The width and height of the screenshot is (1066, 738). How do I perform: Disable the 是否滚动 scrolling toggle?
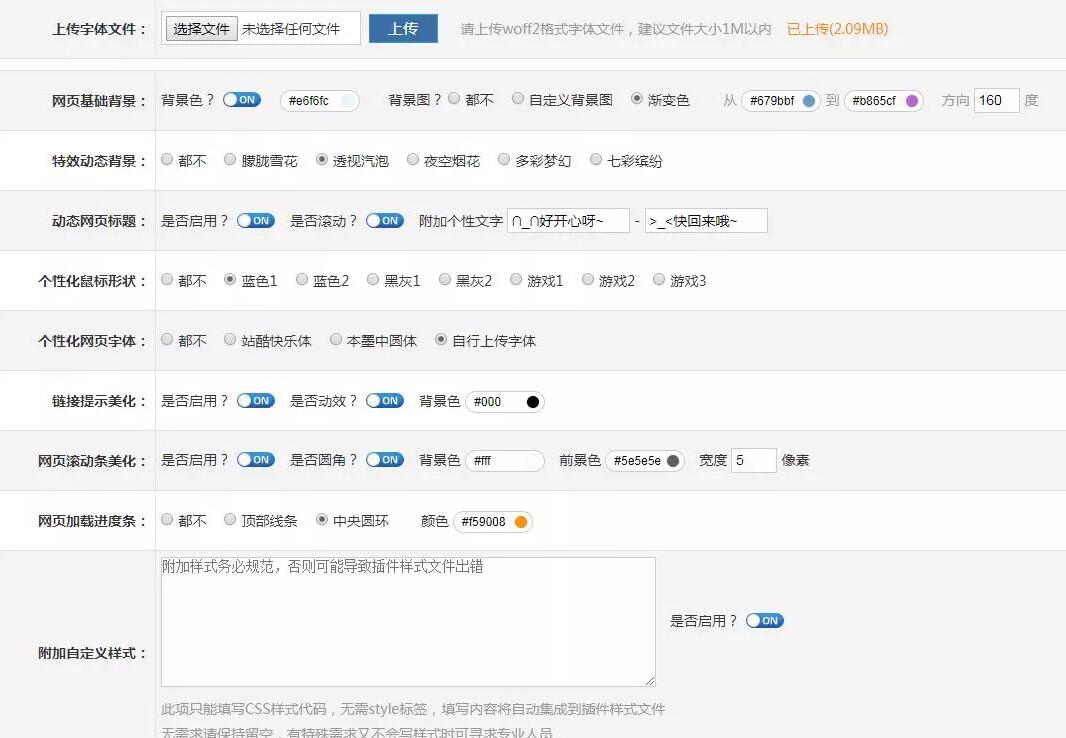384,220
